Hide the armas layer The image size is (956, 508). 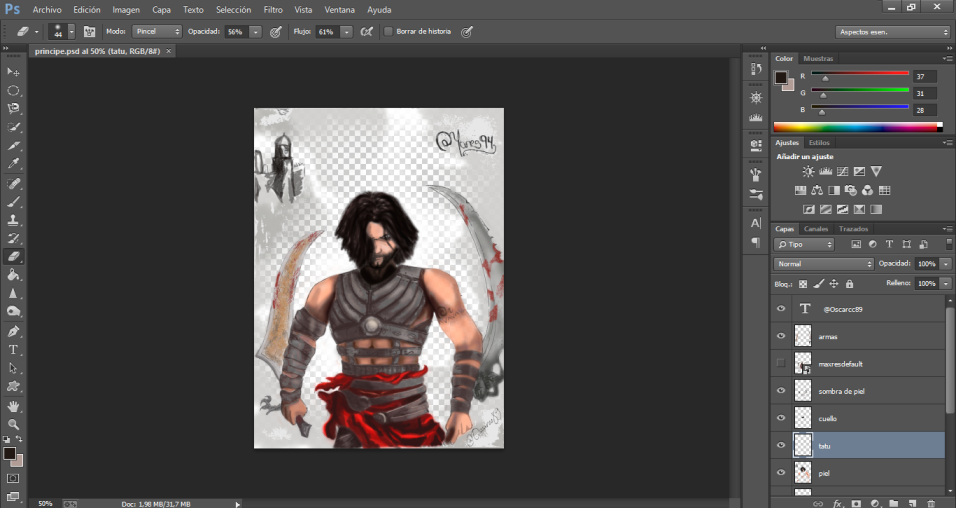coord(781,337)
